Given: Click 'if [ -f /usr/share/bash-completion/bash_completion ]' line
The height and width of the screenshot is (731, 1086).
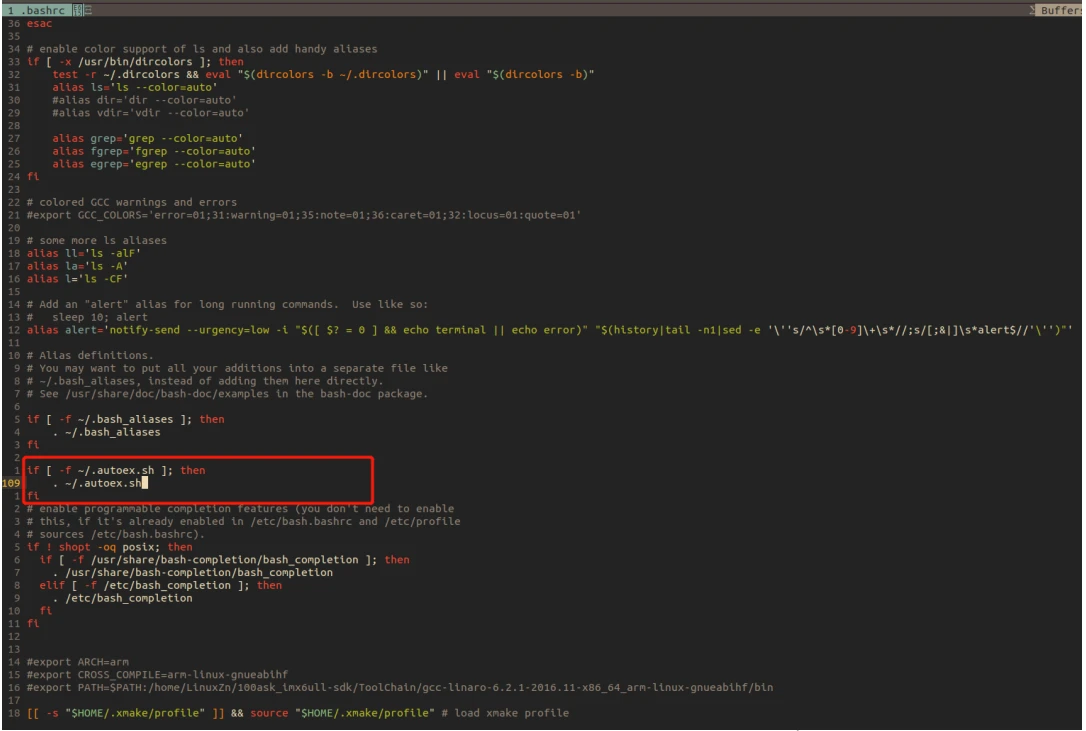Looking at the screenshot, I should (x=224, y=561).
